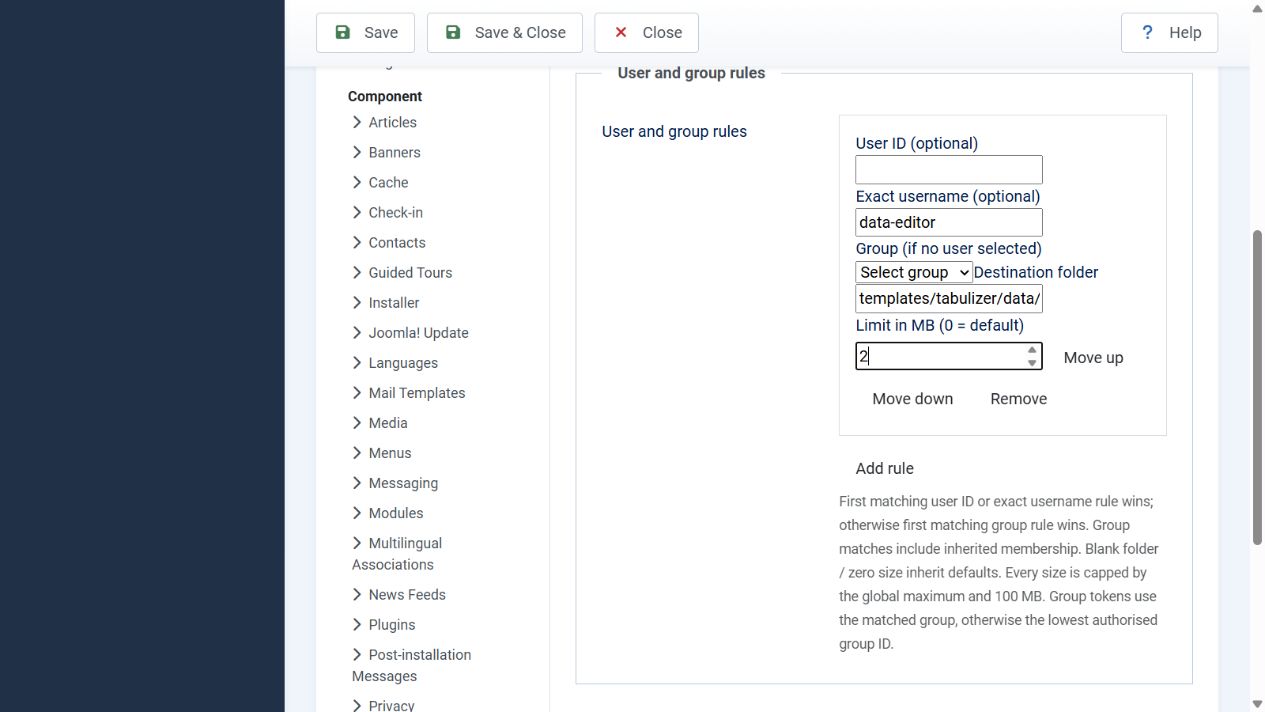Expand the Cache chevron
The image size is (1265, 712).
357,182
